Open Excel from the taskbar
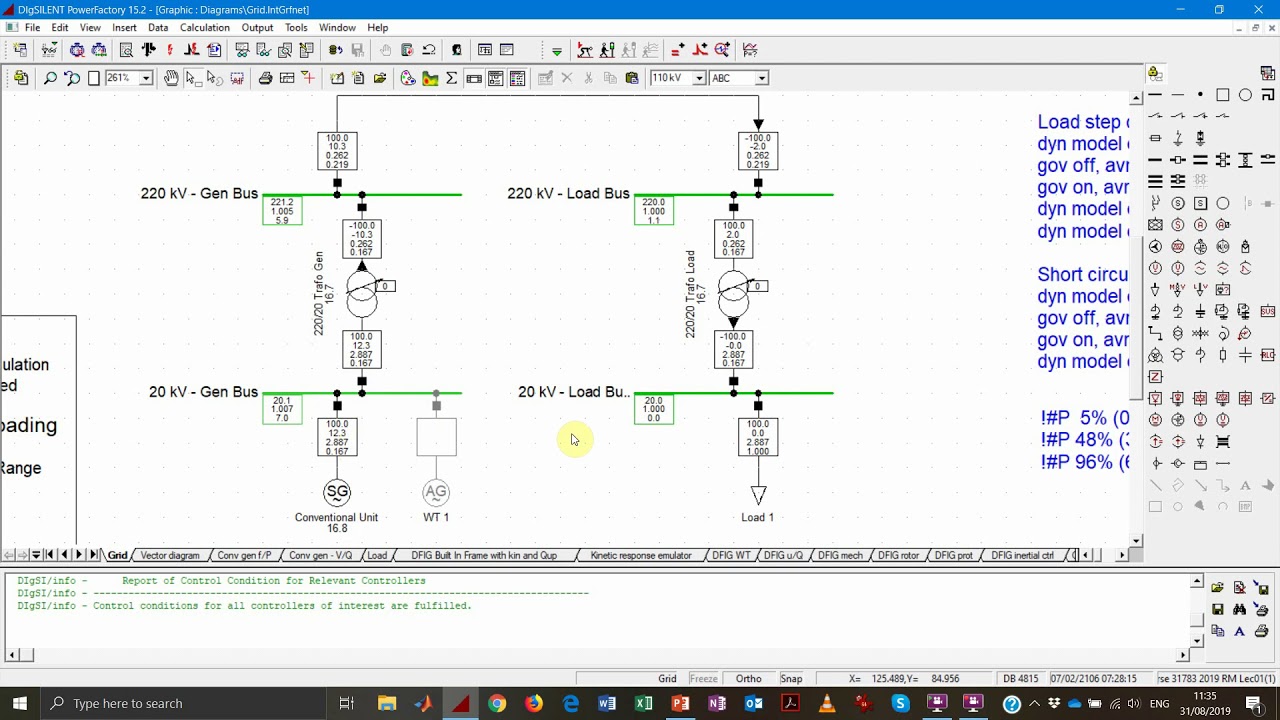1280x720 pixels. (x=643, y=703)
